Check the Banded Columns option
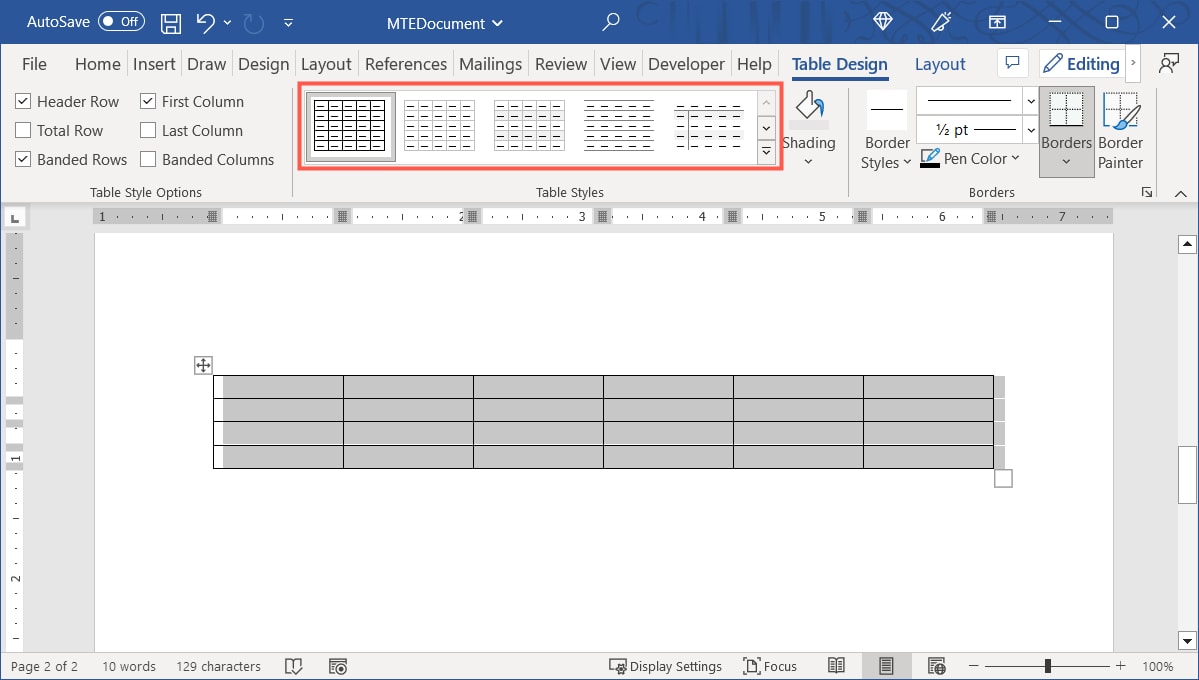 click(146, 159)
